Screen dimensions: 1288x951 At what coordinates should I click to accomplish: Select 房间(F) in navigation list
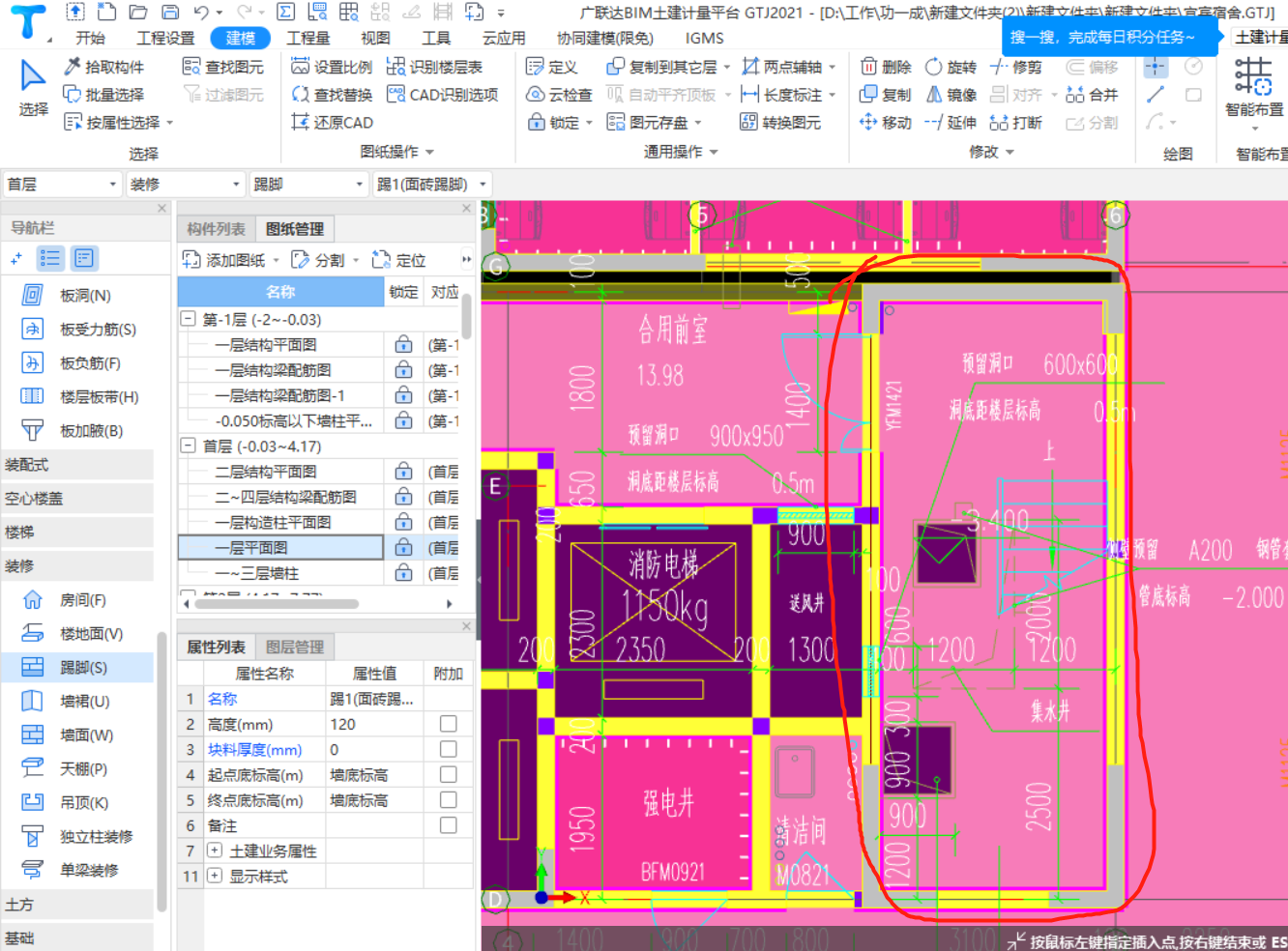click(x=77, y=600)
